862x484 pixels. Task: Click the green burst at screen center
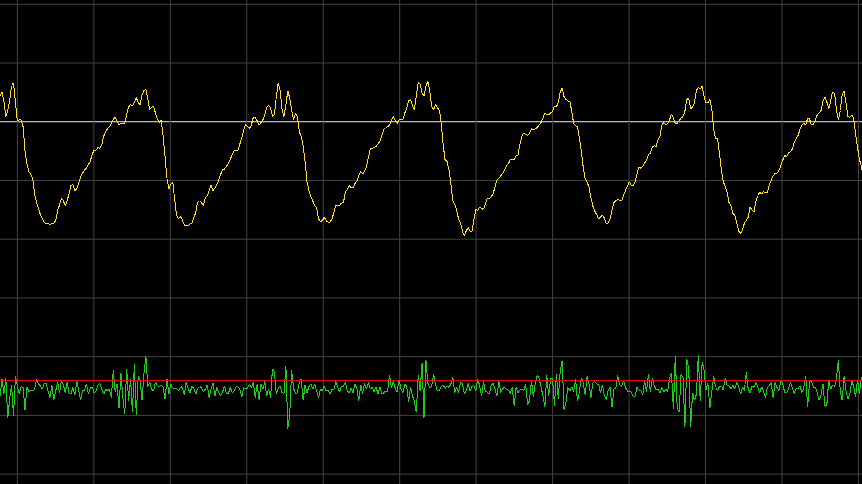[x=422, y=388]
